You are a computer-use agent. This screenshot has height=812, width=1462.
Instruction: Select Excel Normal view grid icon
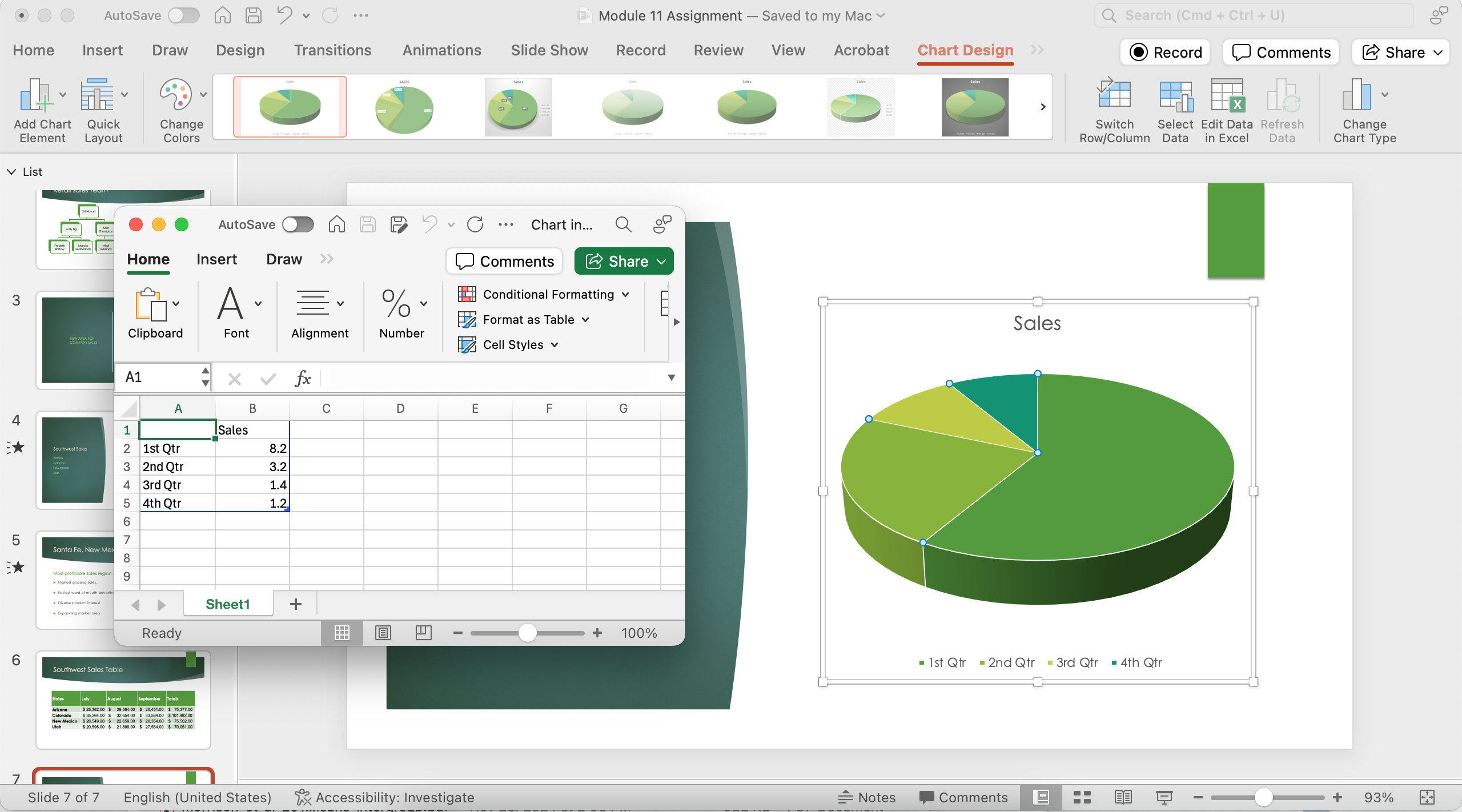(x=342, y=633)
